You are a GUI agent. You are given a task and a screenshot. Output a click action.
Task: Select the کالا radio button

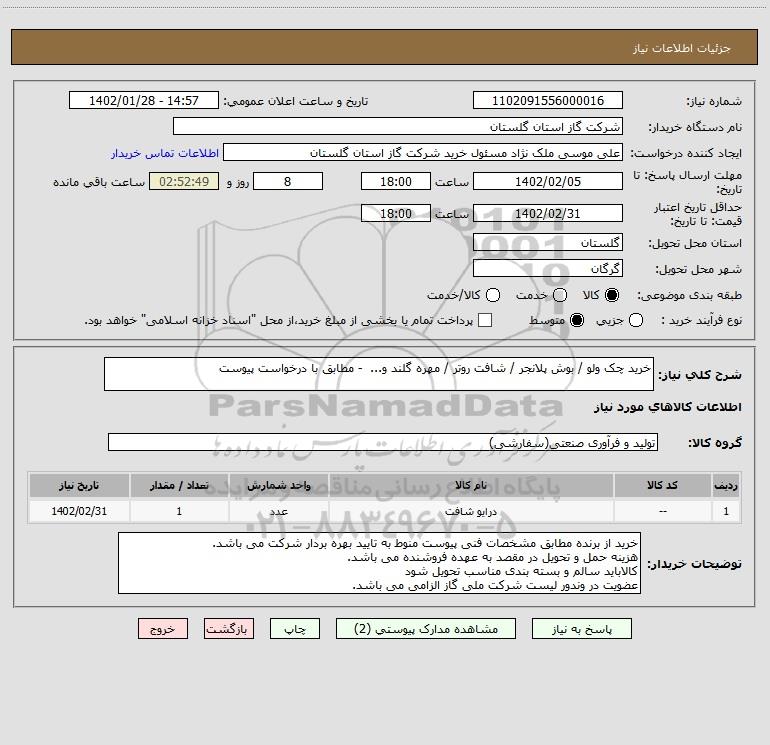tap(612, 295)
